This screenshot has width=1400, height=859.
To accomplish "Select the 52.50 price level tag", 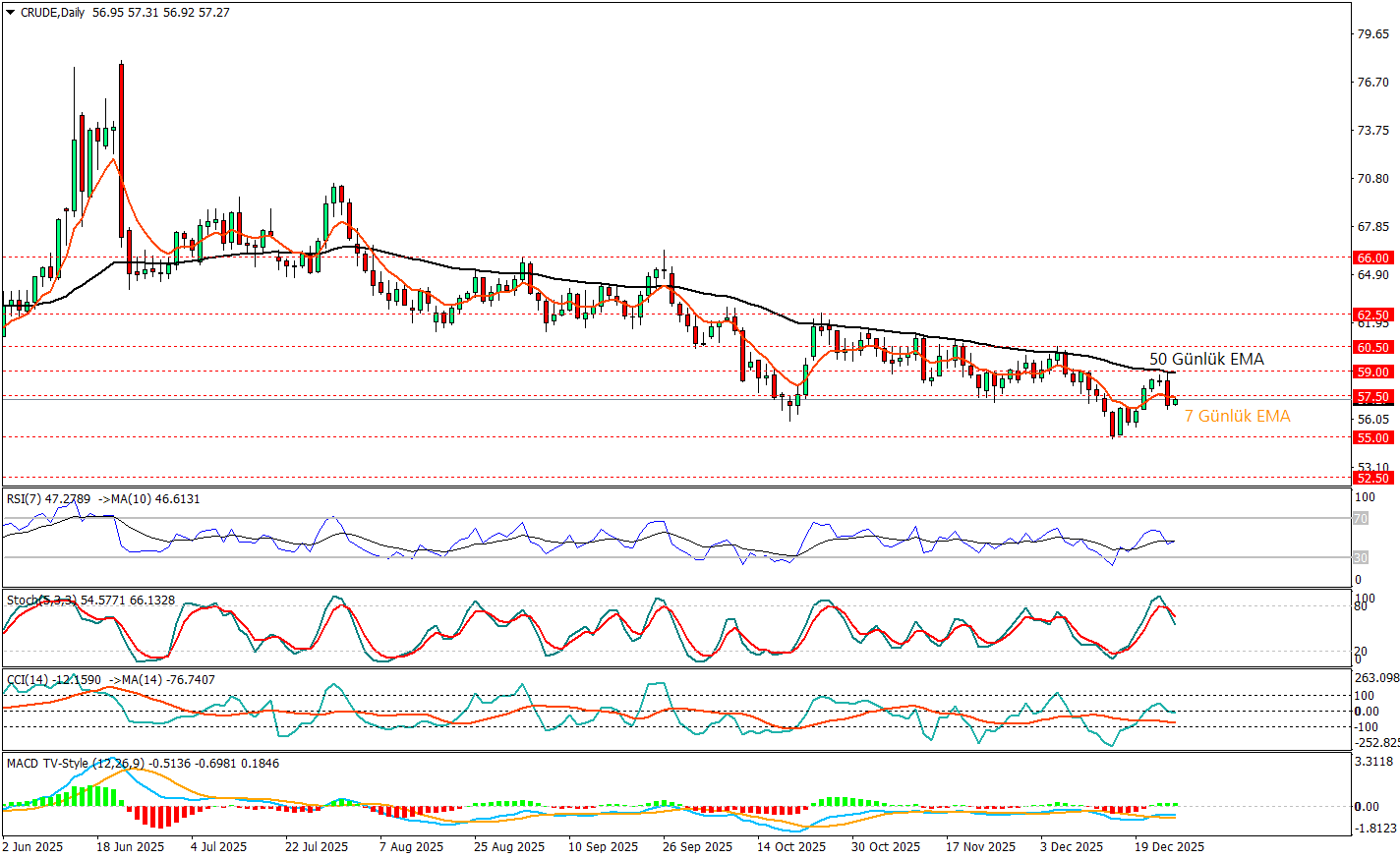I will [x=1373, y=478].
